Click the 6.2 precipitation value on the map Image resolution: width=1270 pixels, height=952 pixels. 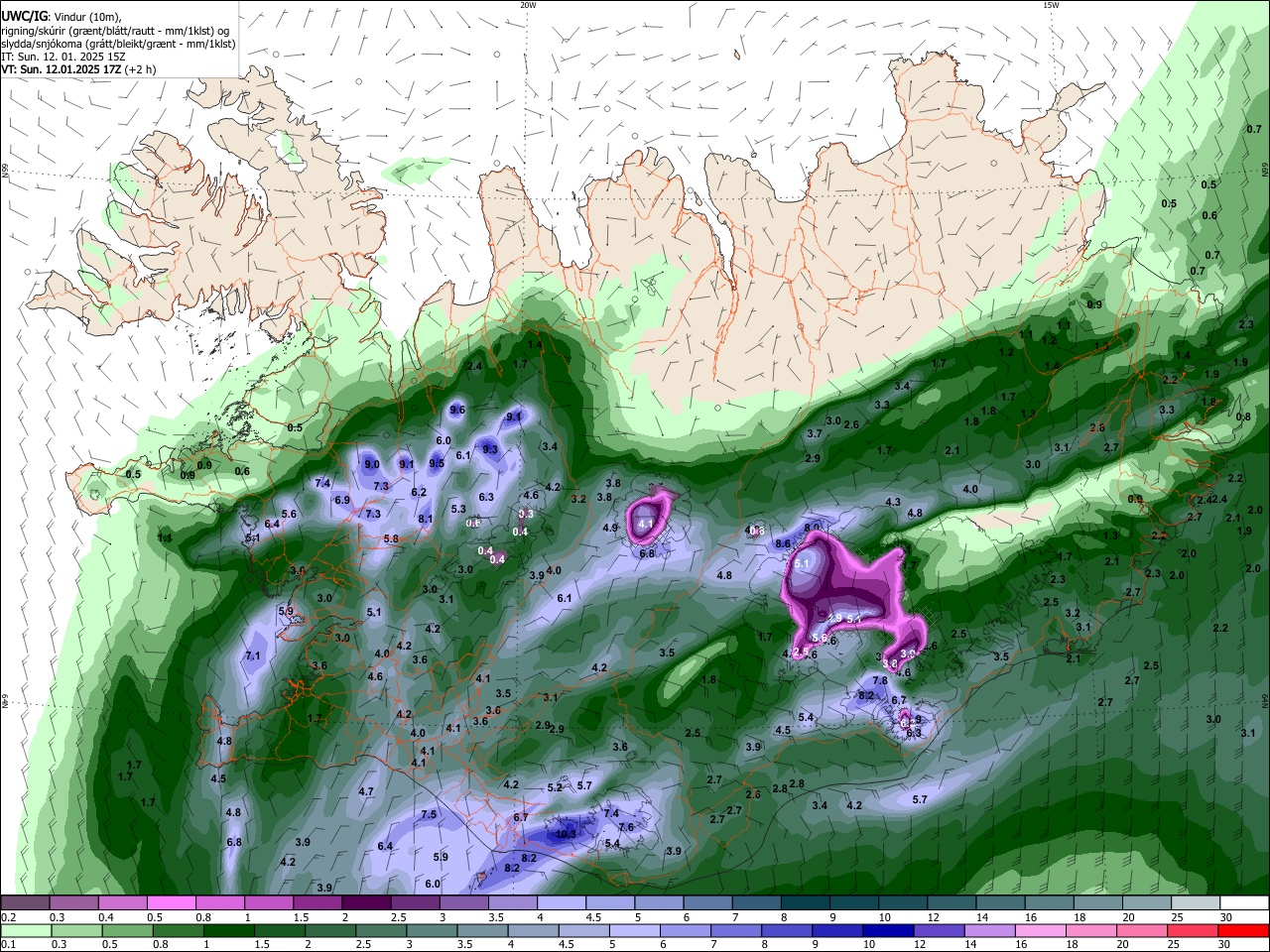click(419, 493)
